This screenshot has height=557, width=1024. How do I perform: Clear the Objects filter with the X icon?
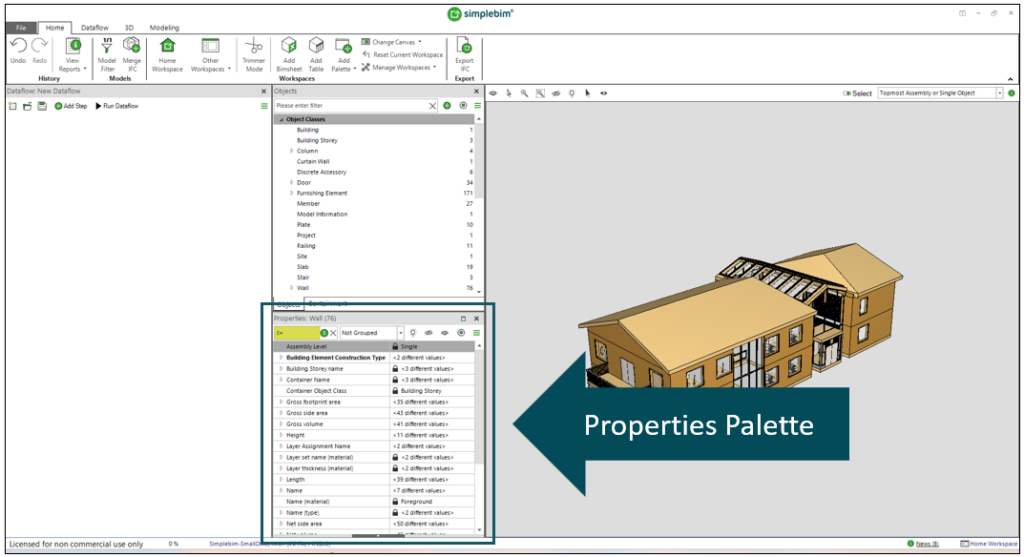tap(432, 105)
